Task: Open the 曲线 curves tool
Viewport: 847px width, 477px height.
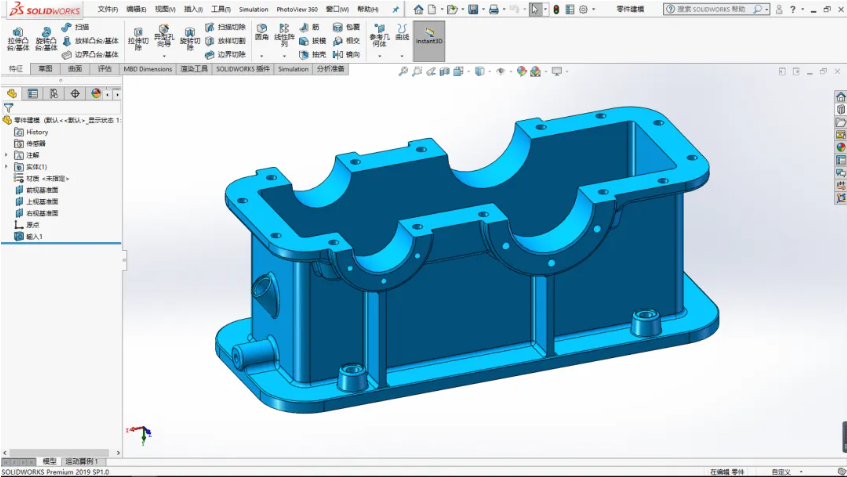Action: (x=402, y=32)
